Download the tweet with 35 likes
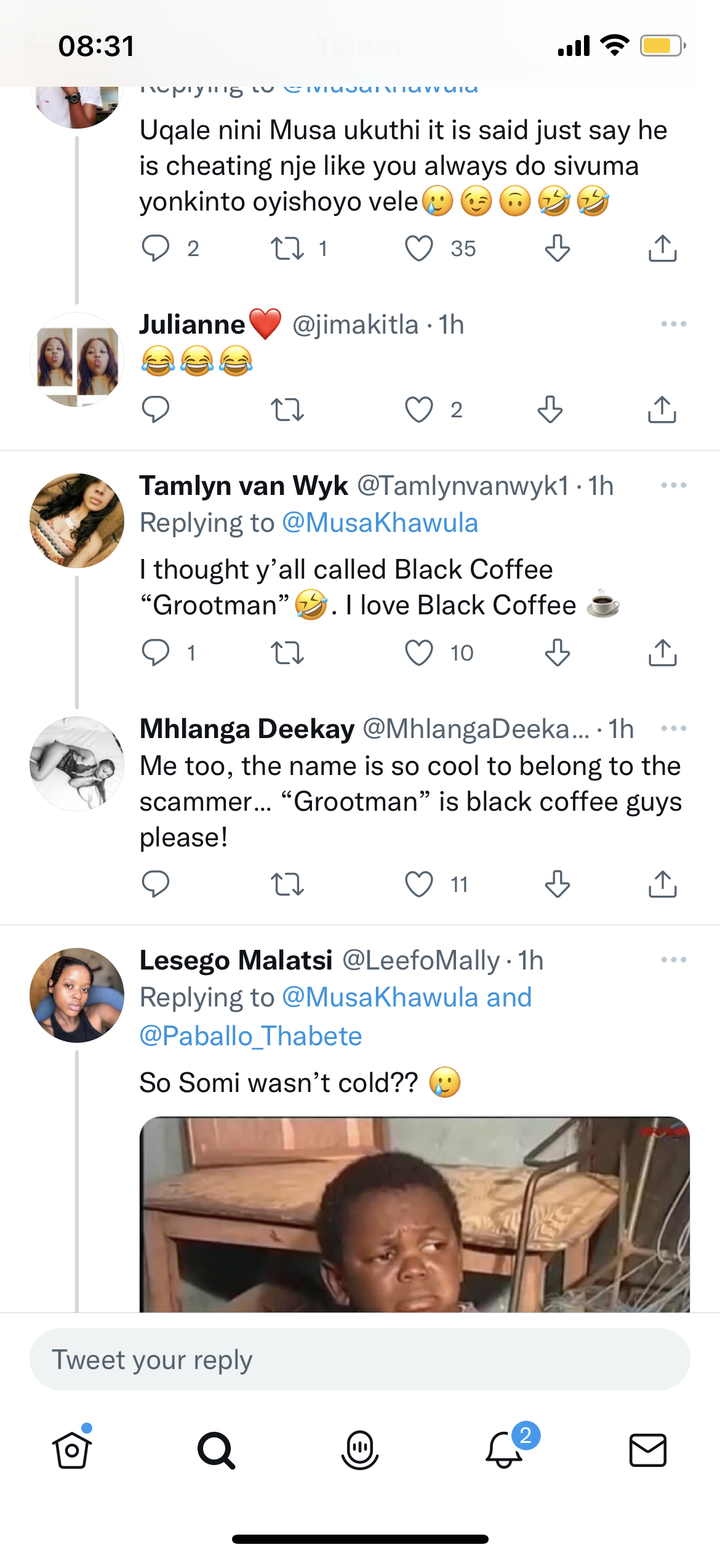Viewport: 720px width, 1558px height. 557,248
